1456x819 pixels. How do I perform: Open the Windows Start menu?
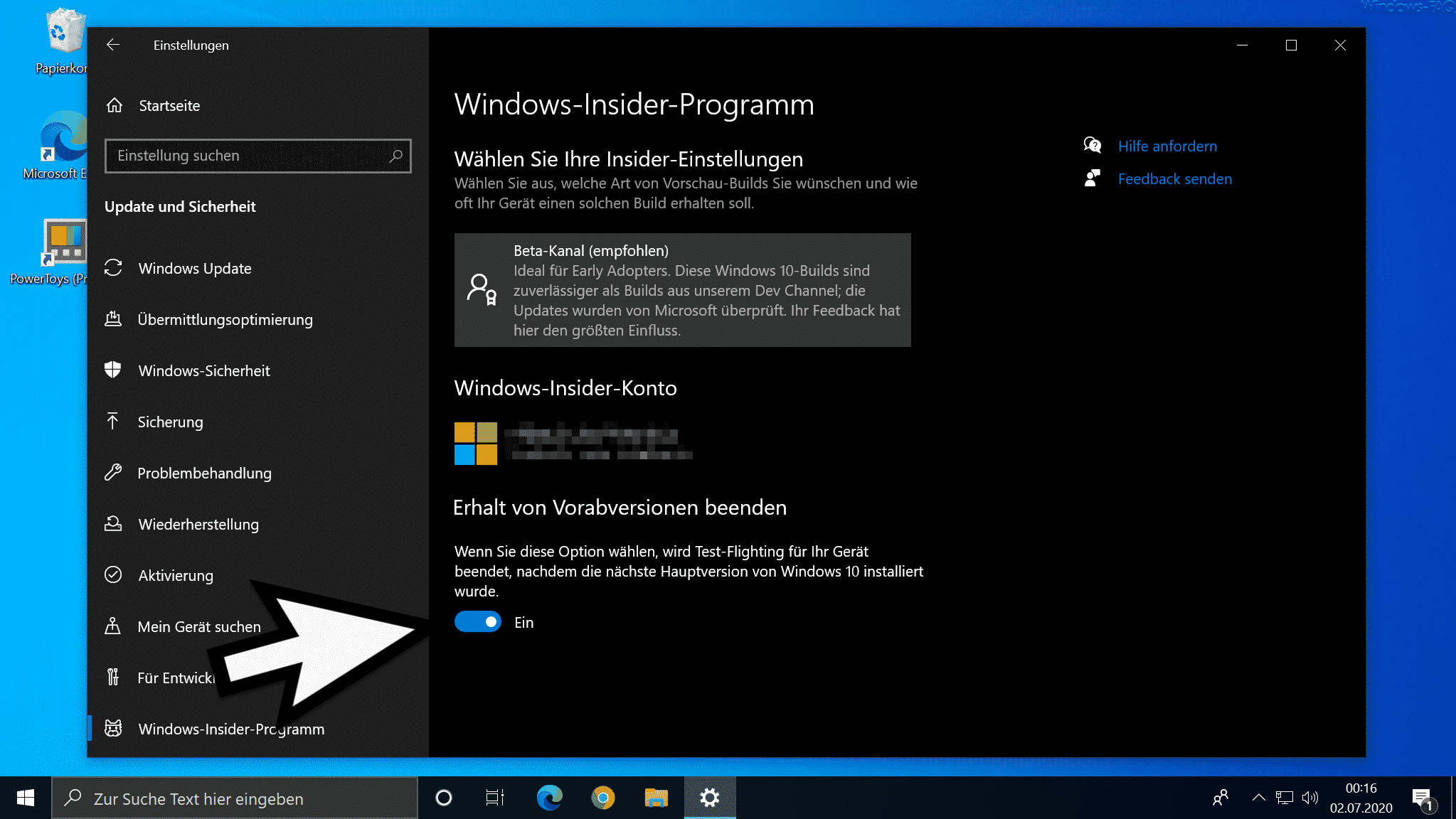26,798
